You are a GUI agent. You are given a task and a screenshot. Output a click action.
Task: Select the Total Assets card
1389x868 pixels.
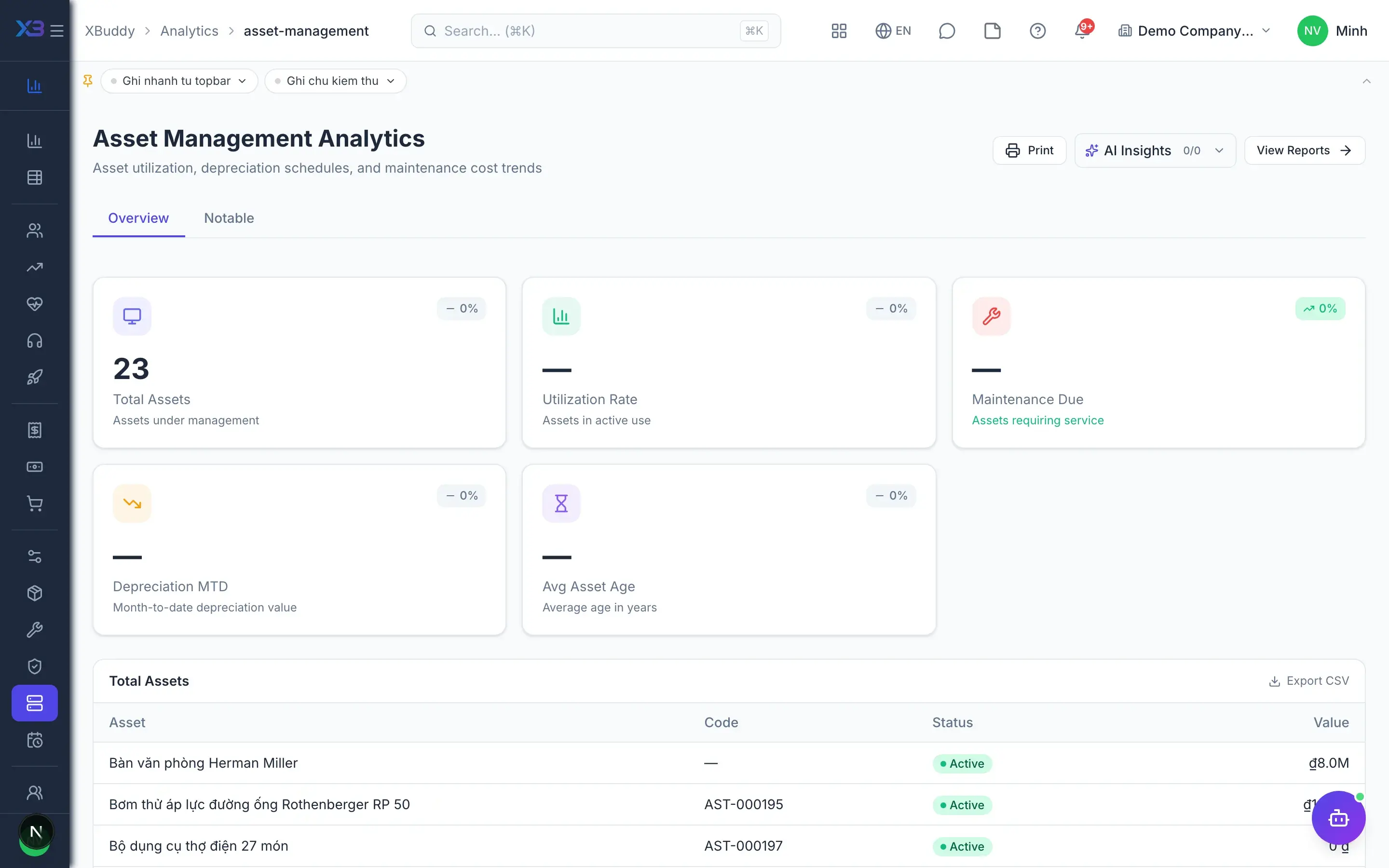(299, 363)
